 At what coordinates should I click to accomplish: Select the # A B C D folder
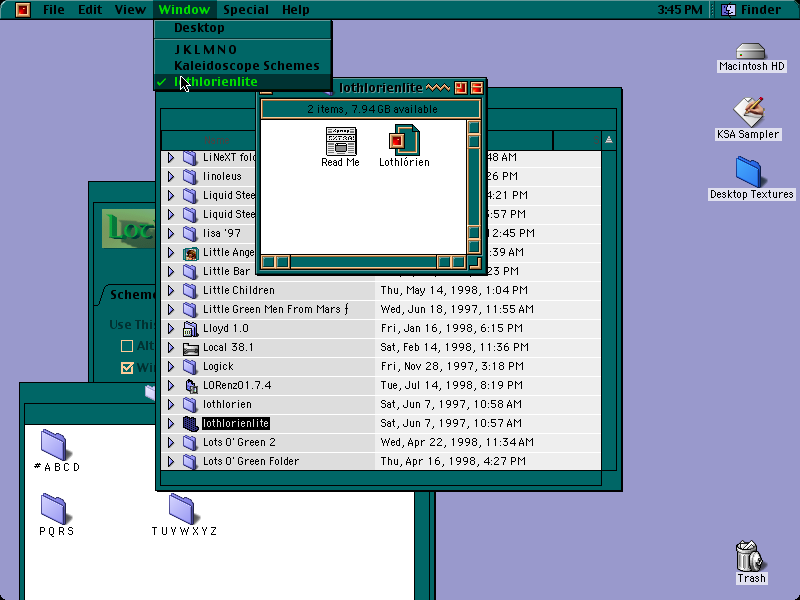tap(54, 445)
